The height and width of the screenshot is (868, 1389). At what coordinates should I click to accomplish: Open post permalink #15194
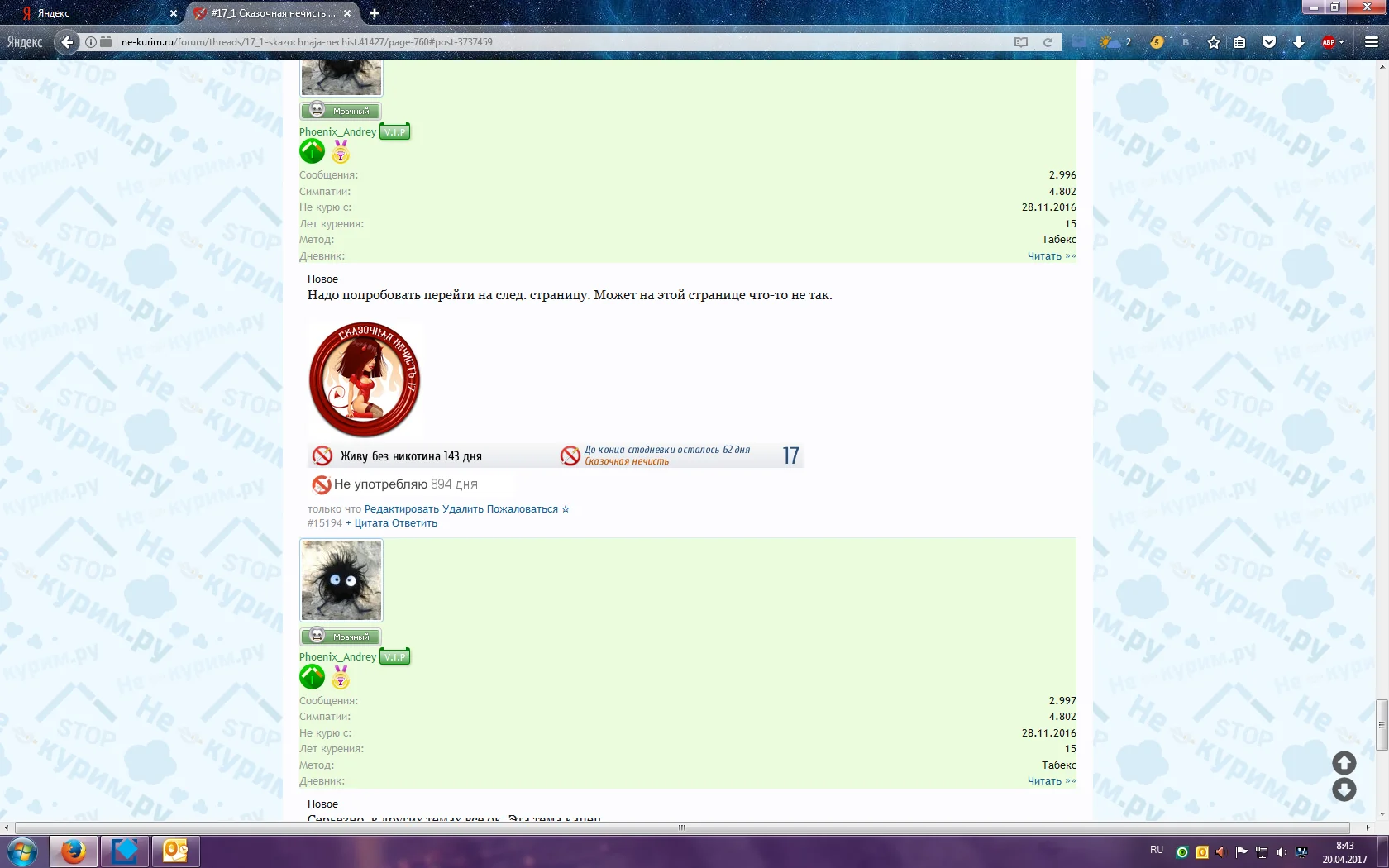(x=325, y=523)
